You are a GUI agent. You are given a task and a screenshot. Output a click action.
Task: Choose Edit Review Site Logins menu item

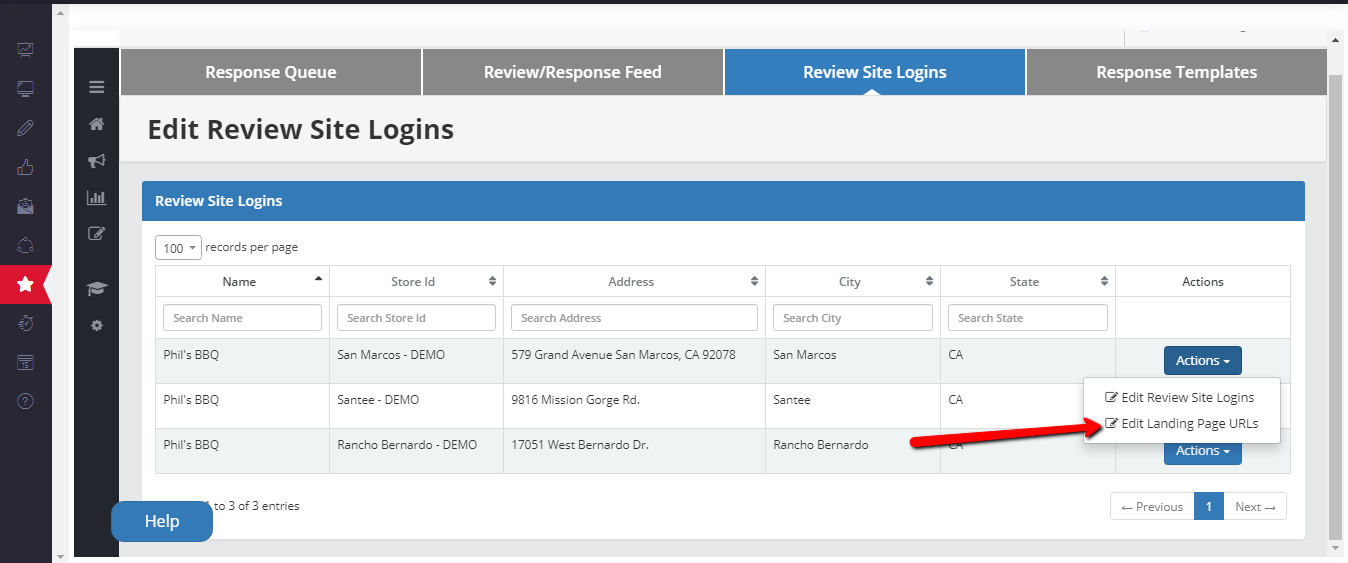1187,398
